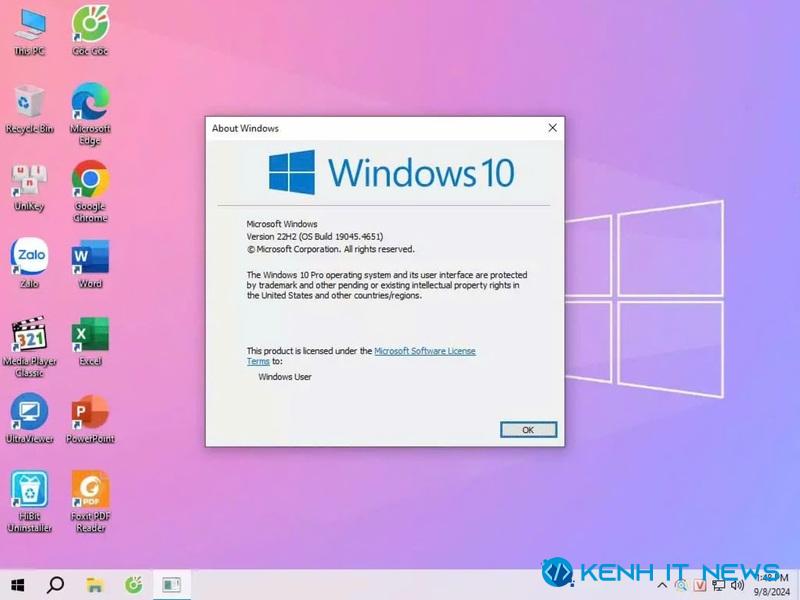This screenshot has height=600, width=800.
Task: Select the UniKey desktop shortcut
Action: pyautogui.click(x=29, y=187)
